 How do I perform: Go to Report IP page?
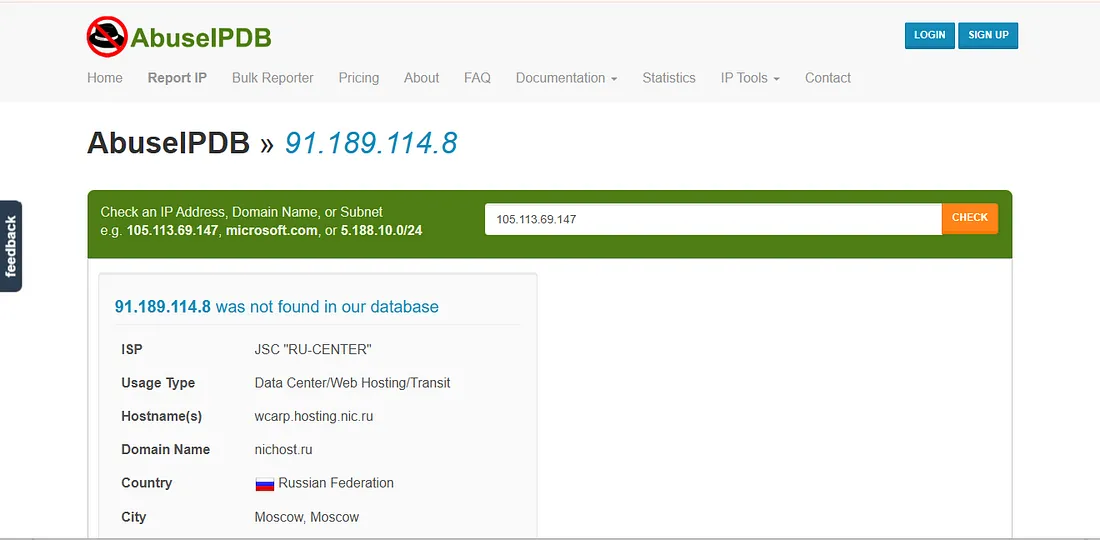(x=177, y=78)
